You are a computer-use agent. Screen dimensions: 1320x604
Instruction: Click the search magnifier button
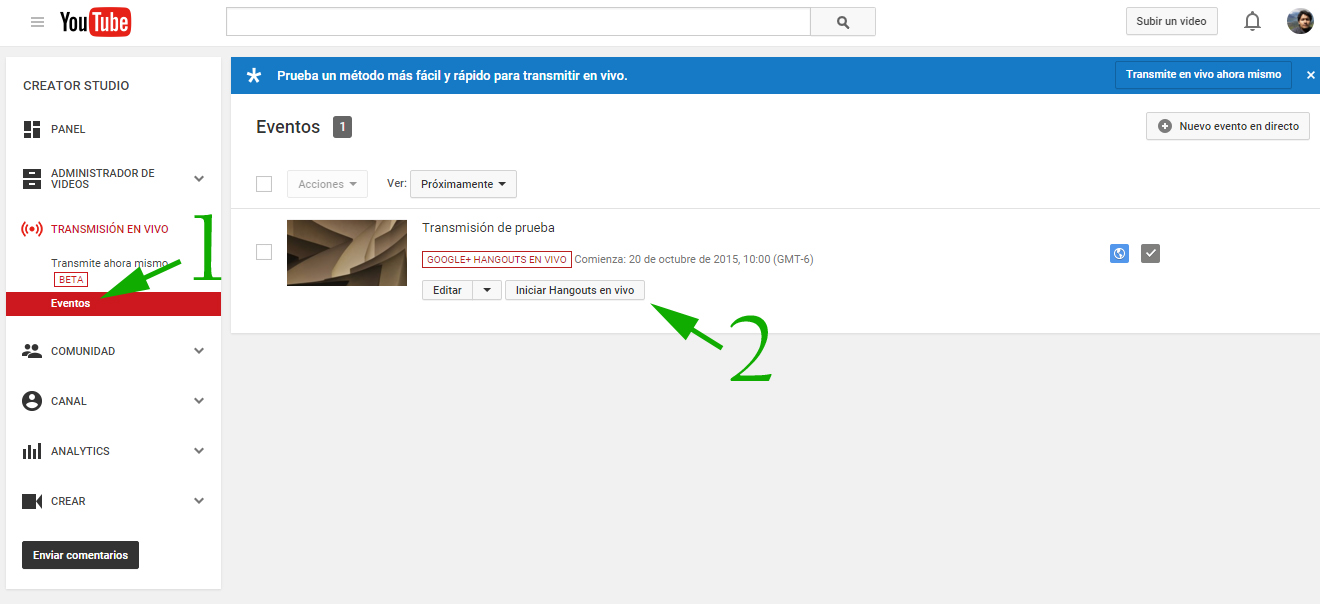[x=842, y=22]
